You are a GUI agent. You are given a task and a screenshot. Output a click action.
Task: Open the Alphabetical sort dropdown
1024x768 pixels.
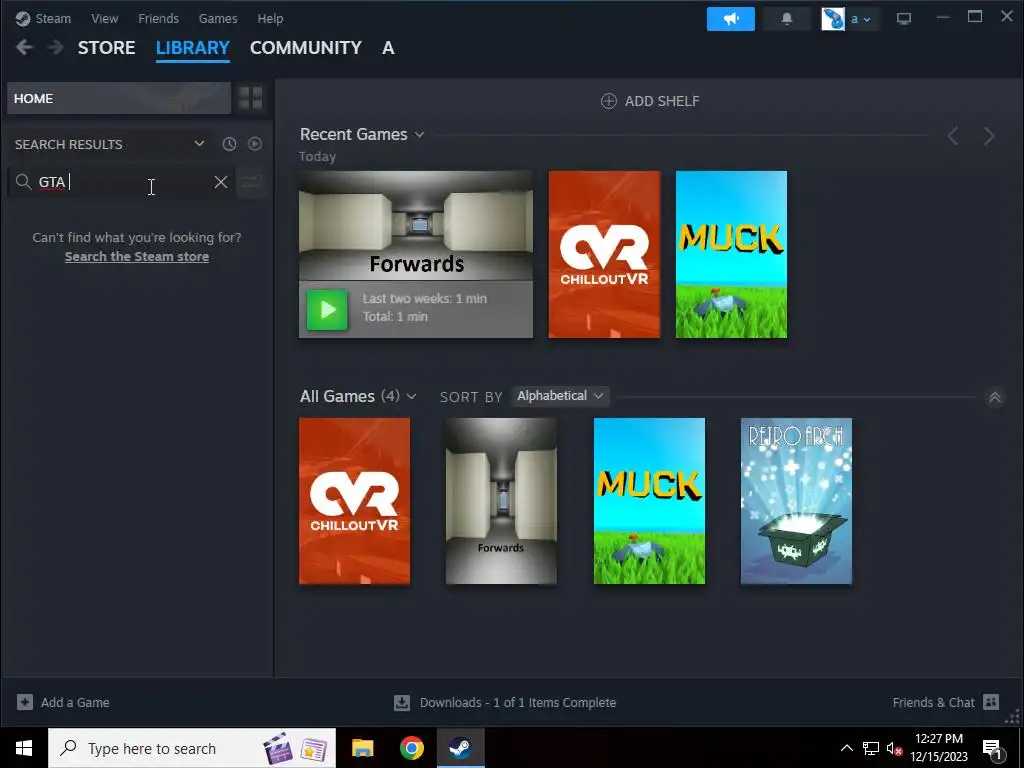(560, 396)
